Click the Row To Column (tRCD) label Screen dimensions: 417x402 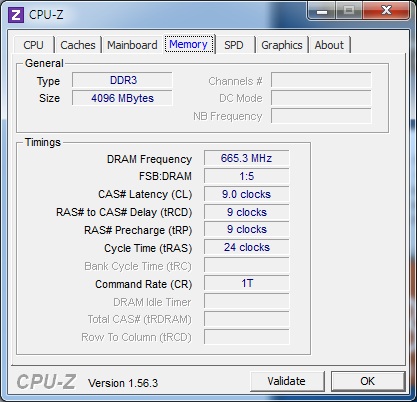point(137,337)
